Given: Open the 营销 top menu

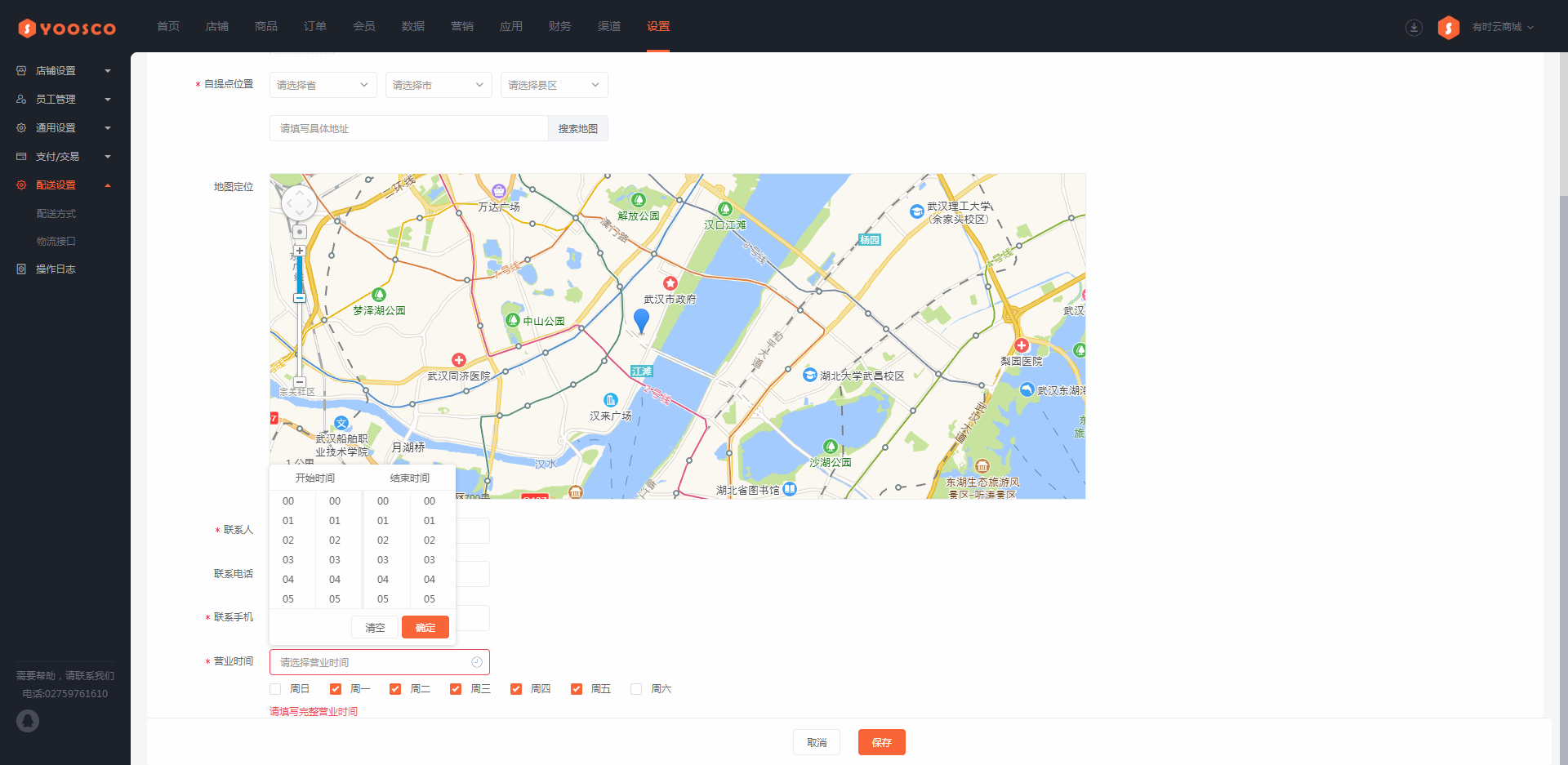Looking at the screenshot, I should click(x=462, y=26).
